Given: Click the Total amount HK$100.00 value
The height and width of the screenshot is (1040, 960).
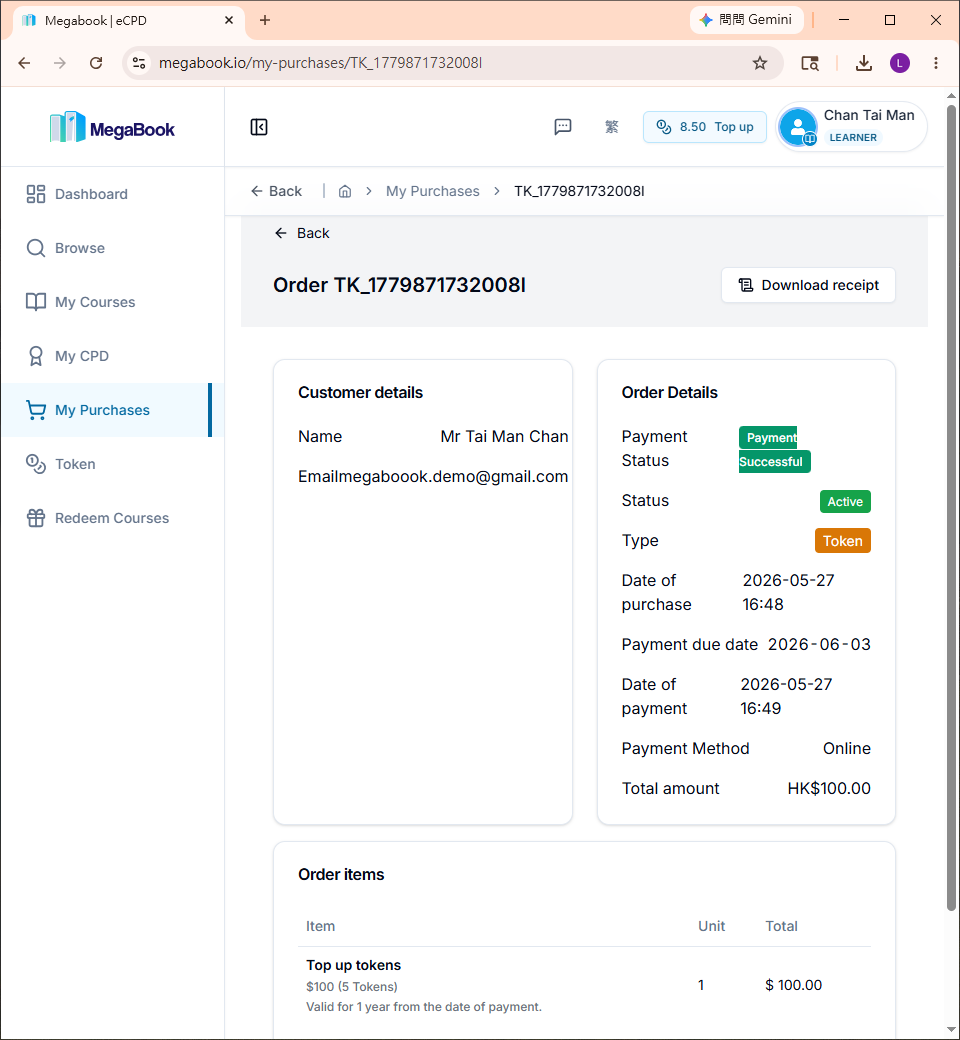Looking at the screenshot, I should click(829, 788).
